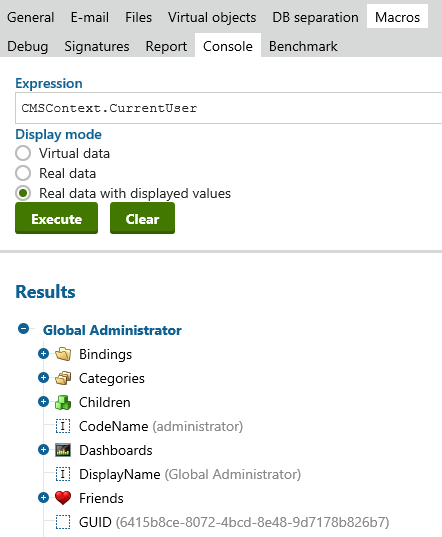Click the Categories stacked folders icon
The image size is (442, 537).
tap(63, 378)
